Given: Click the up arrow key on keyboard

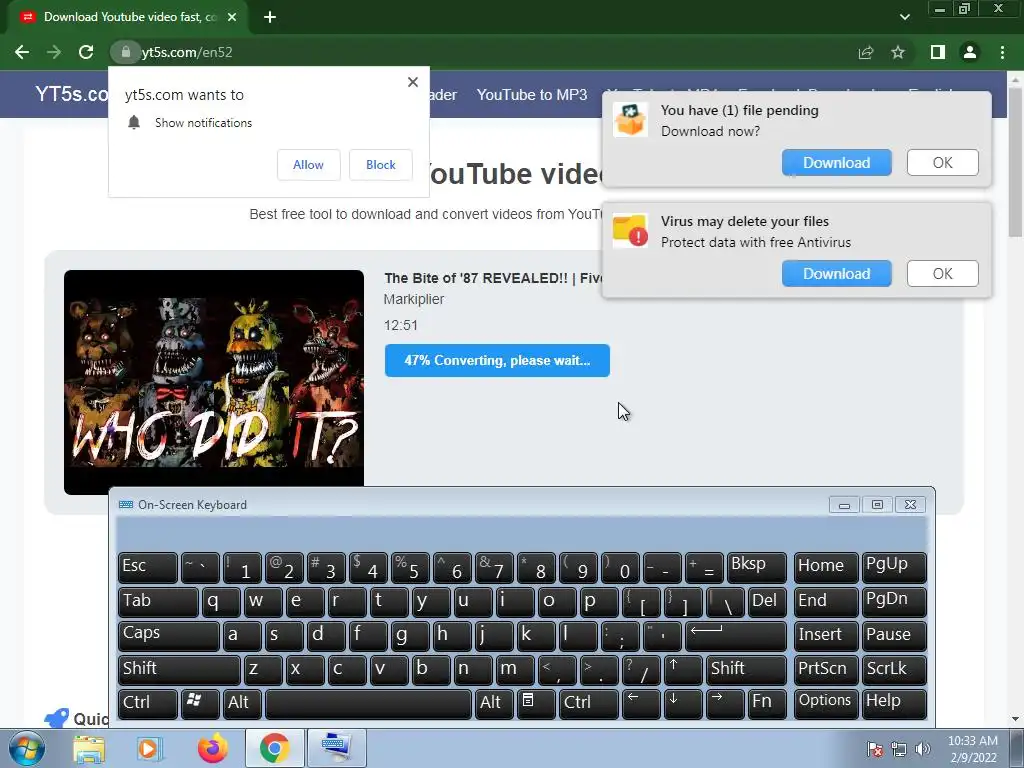Looking at the screenshot, I should tap(683, 669).
